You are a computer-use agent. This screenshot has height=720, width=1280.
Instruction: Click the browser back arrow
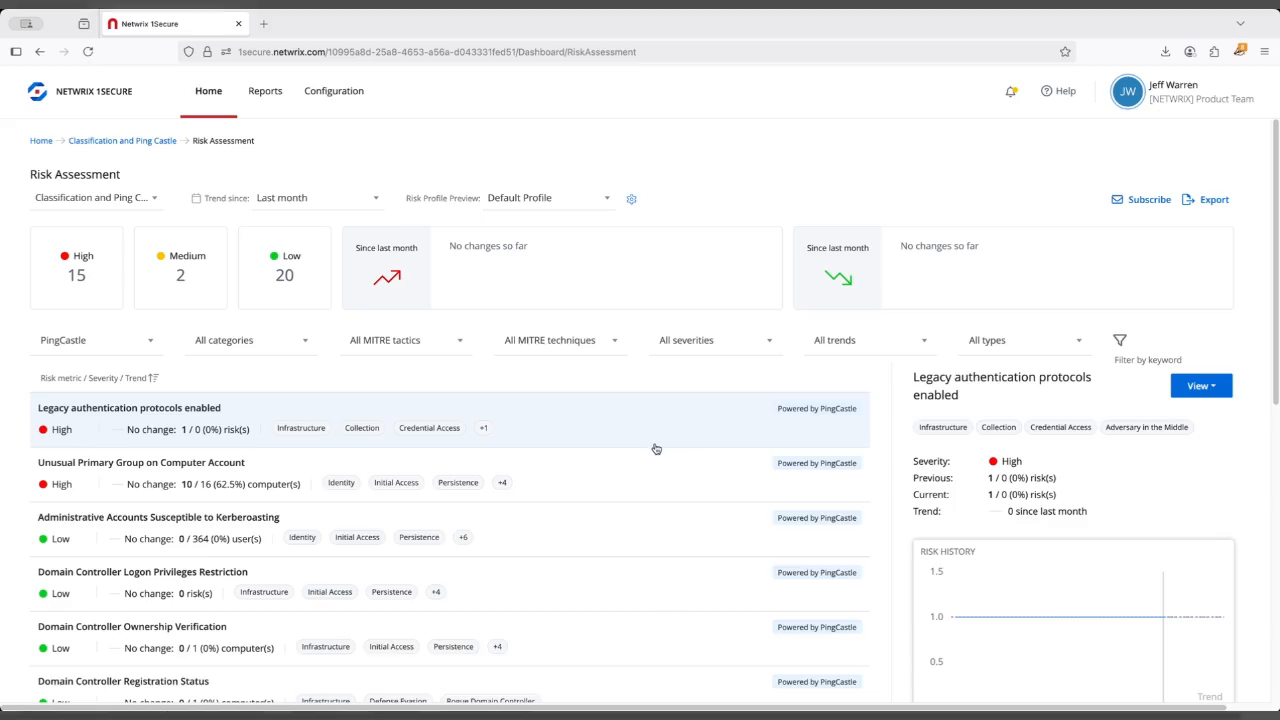click(x=40, y=52)
